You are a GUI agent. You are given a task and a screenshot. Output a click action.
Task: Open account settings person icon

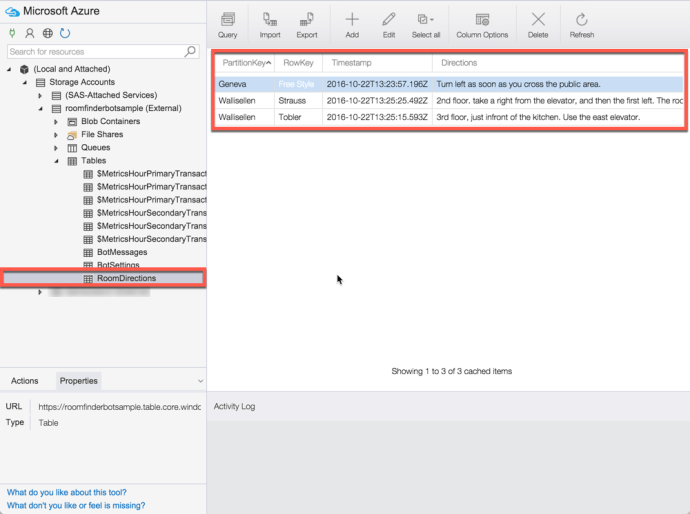tap(29, 33)
